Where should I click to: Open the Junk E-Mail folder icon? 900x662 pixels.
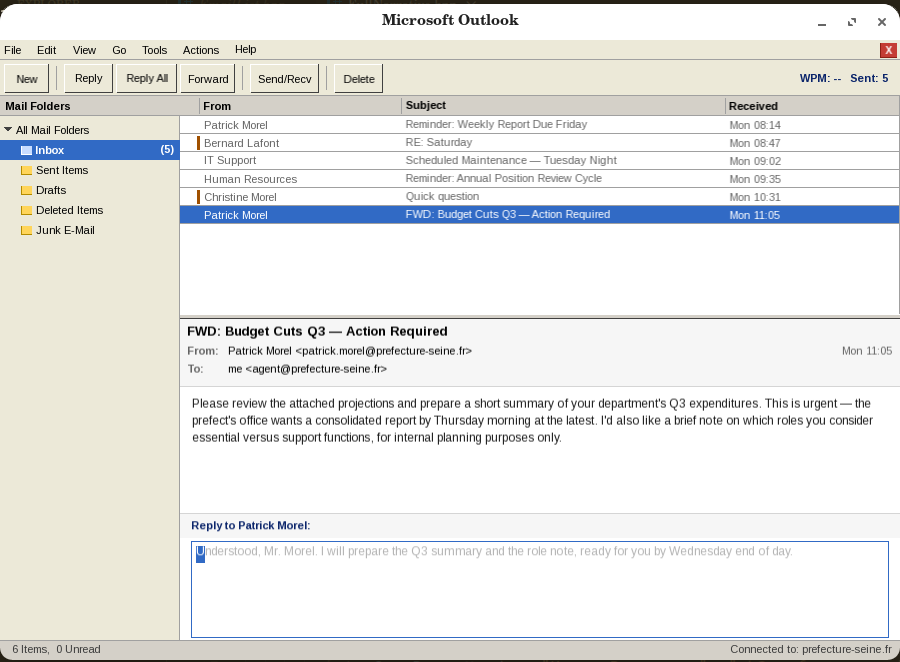tap(26, 231)
